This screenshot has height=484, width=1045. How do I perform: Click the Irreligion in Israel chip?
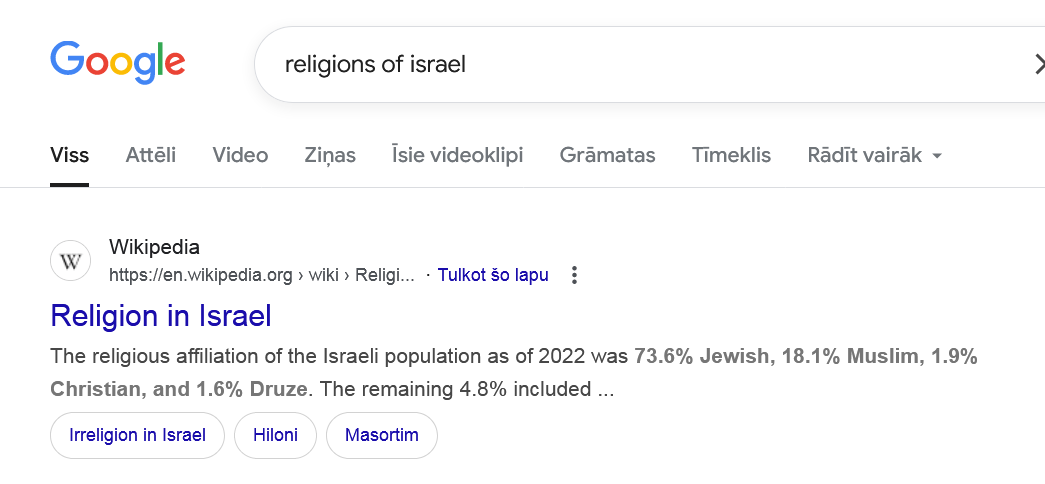pos(138,435)
